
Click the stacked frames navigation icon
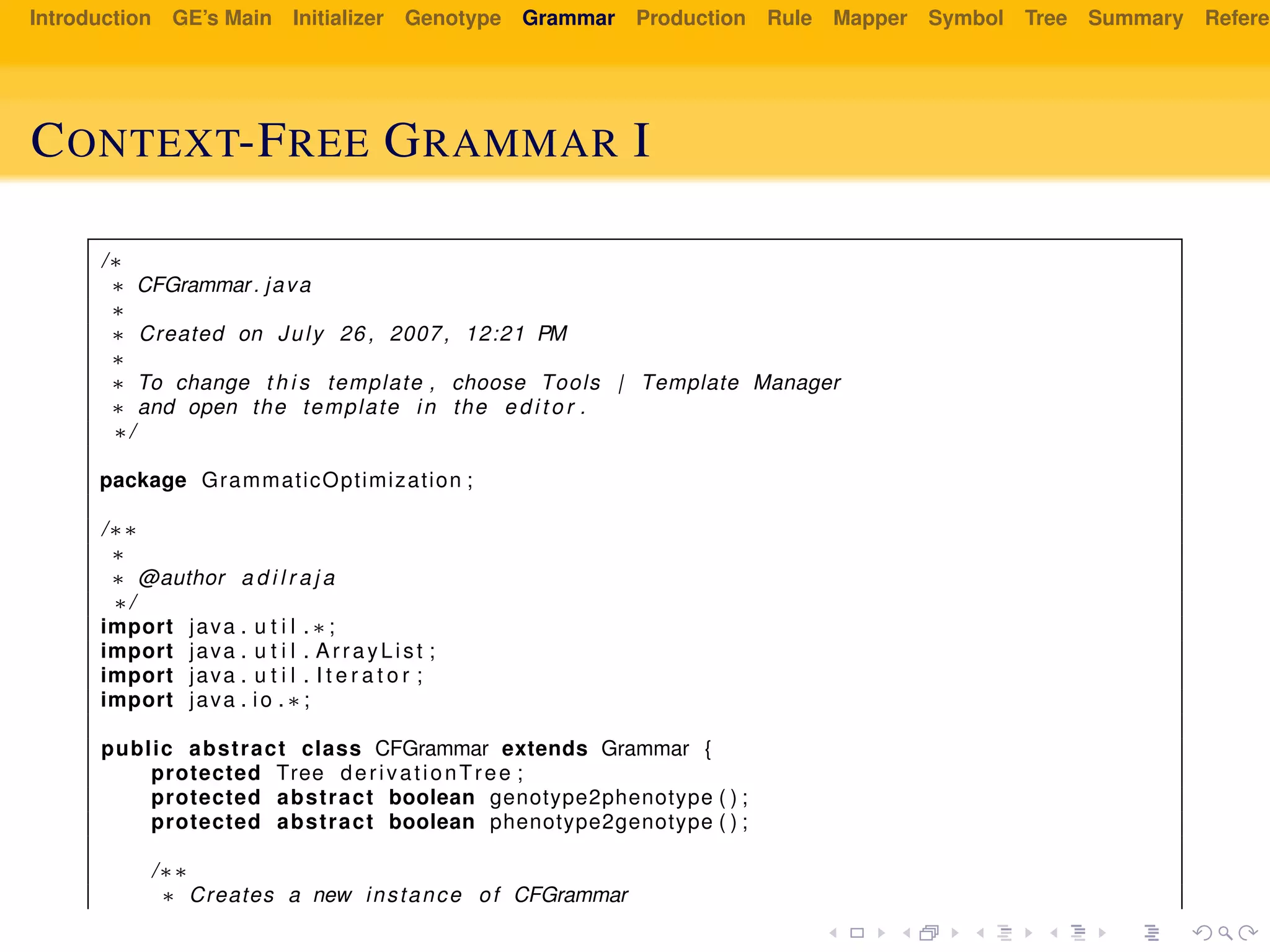point(929,933)
